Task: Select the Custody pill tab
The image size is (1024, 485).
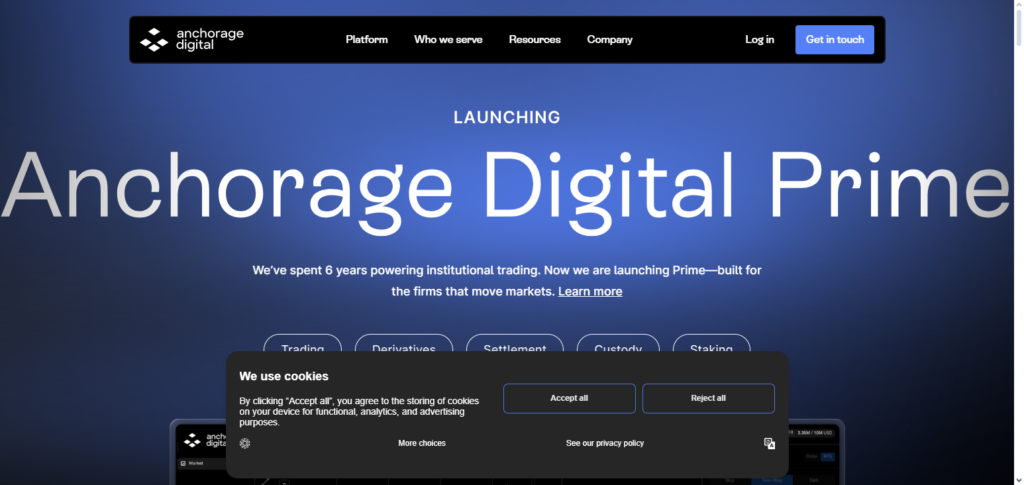Action: point(618,343)
